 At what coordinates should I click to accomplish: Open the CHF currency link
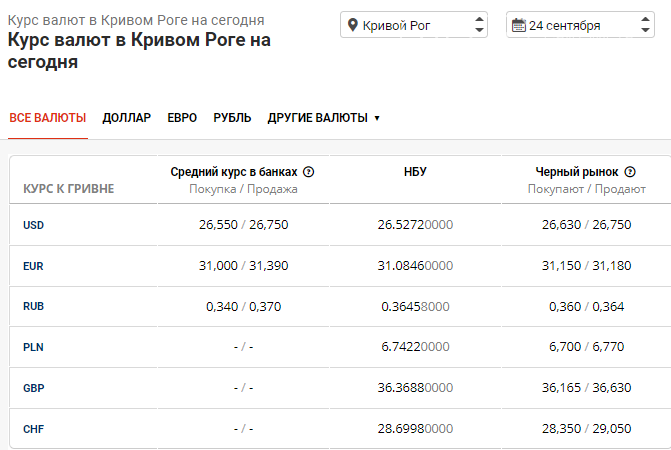click(x=33, y=430)
